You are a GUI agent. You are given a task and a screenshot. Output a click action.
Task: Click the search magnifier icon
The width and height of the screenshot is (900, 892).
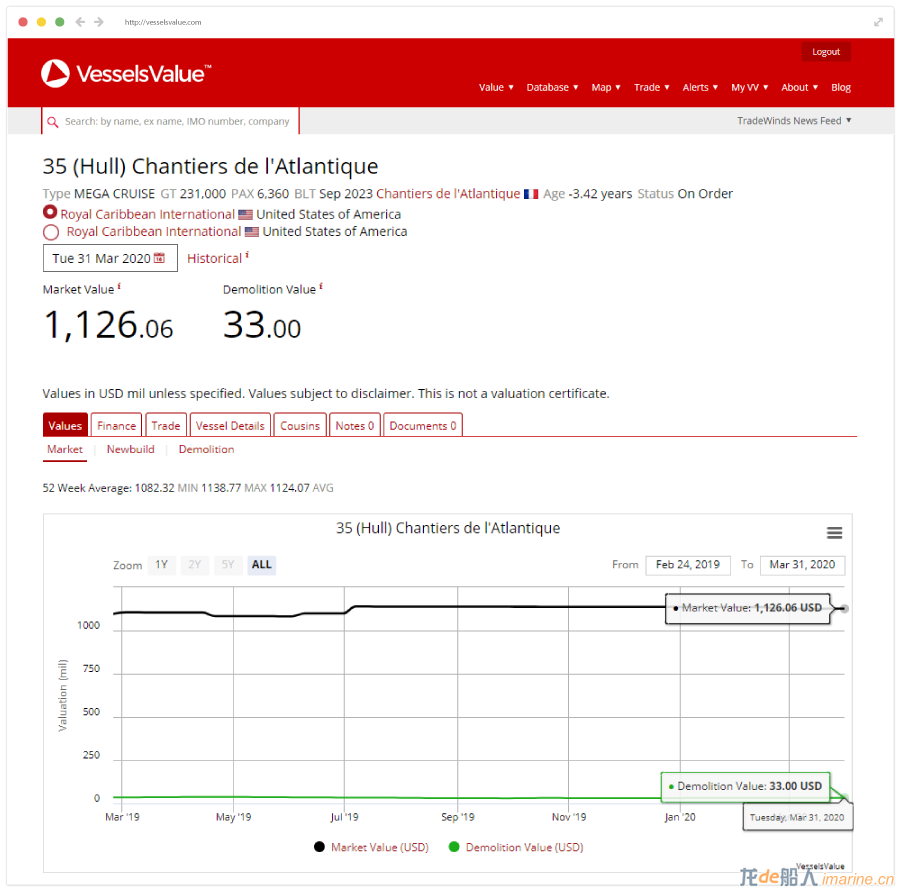click(53, 122)
